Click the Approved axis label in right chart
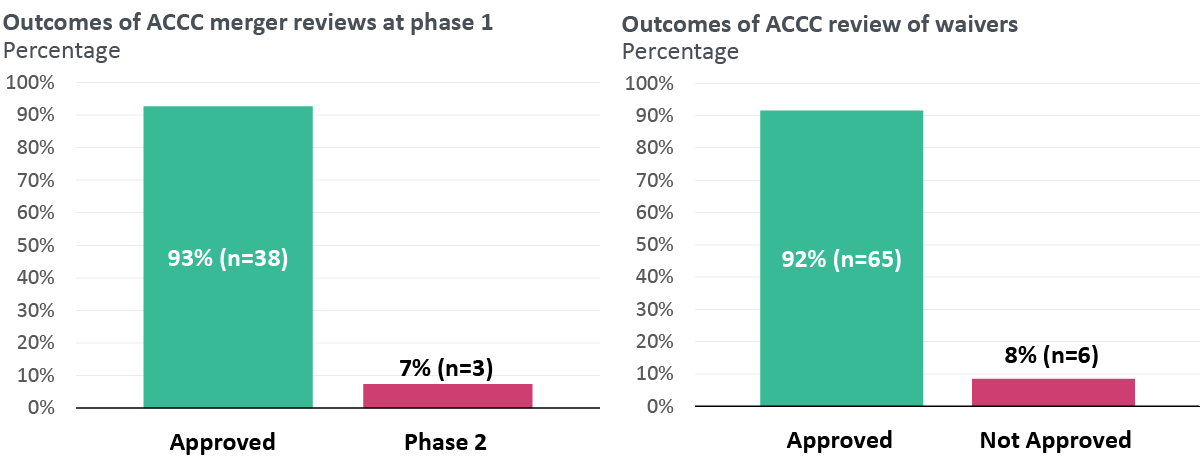Viewport: 1200px width, 473px height. pyautogui.click(x=839, y=440)
